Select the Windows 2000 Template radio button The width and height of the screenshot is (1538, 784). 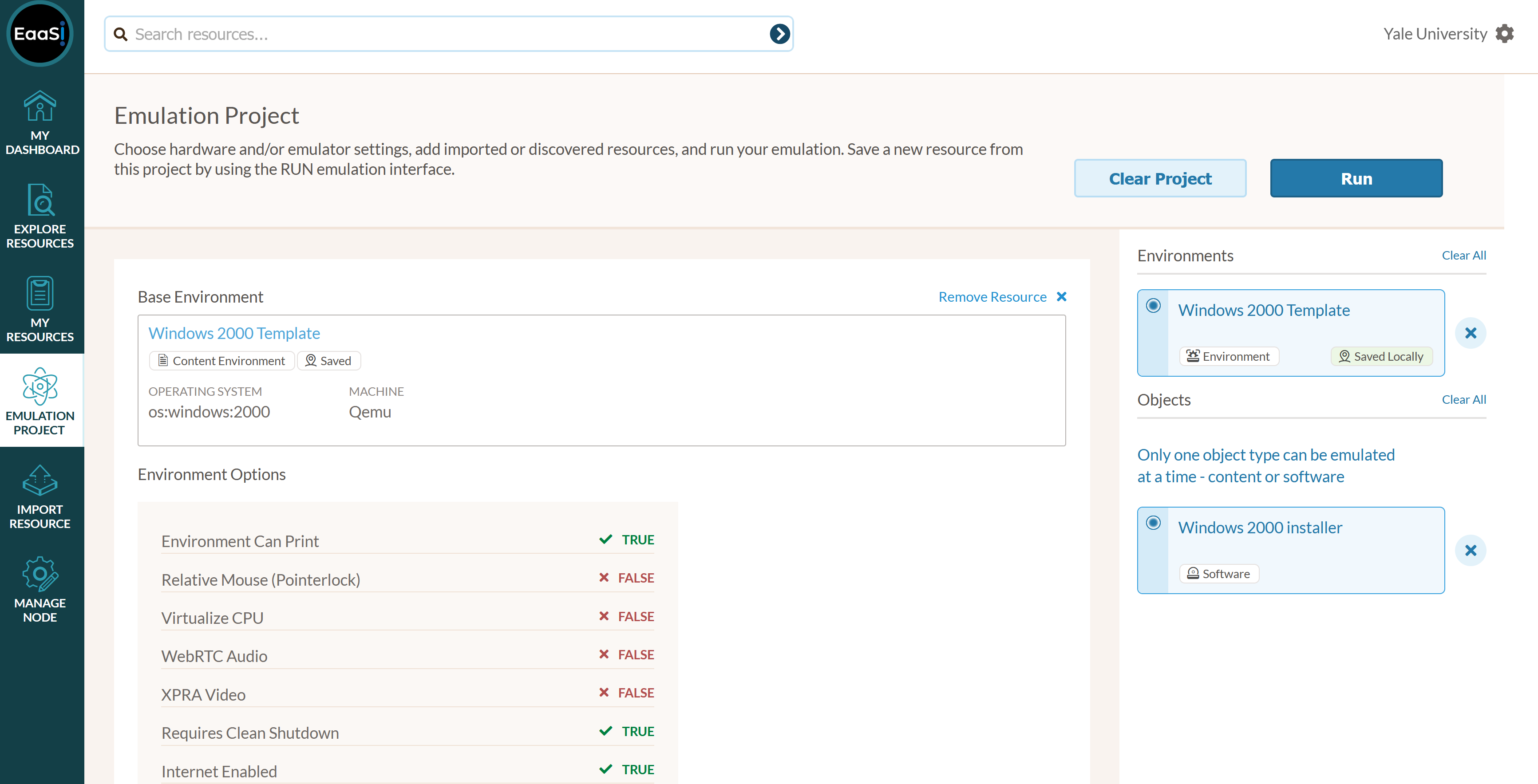point(1153,306)
